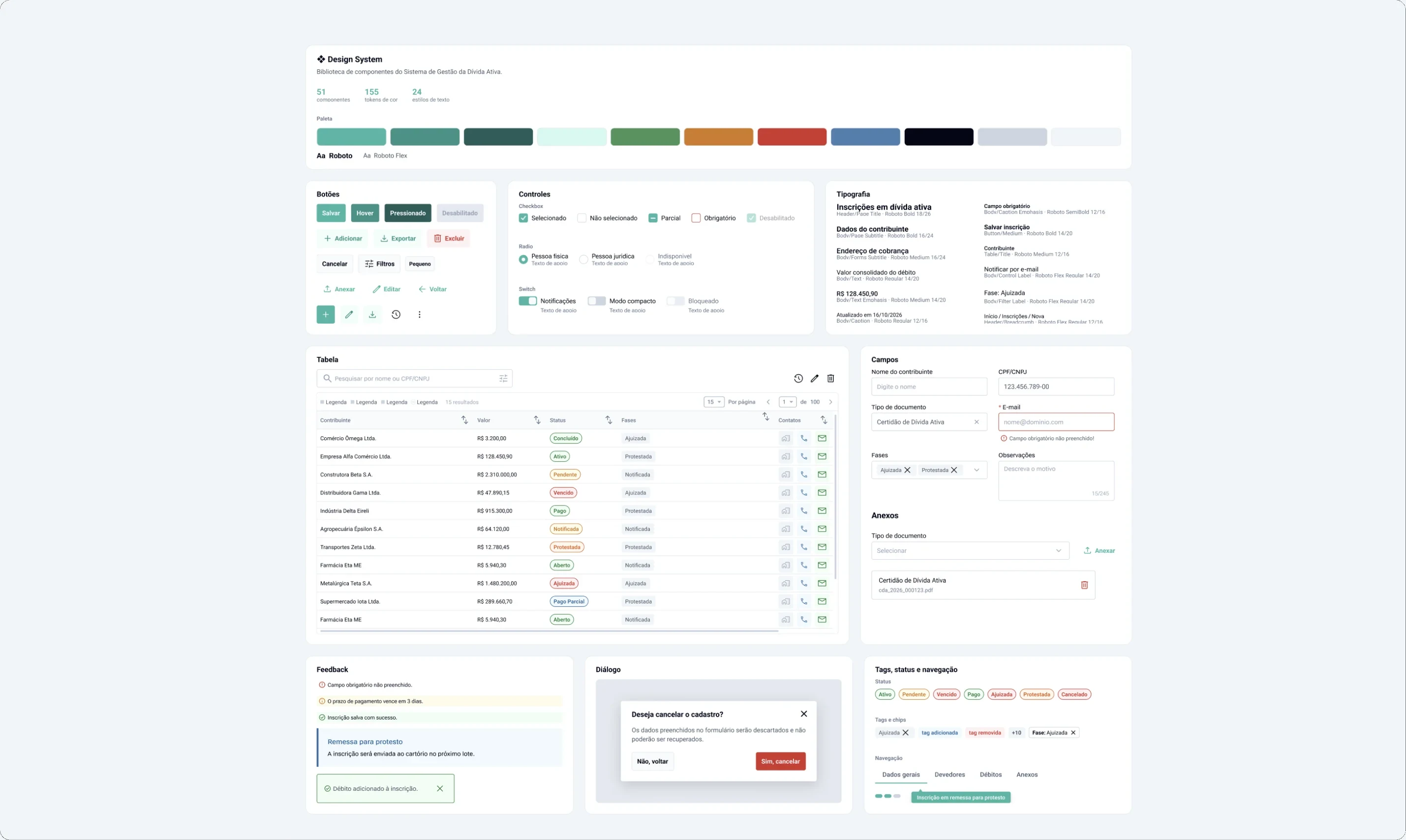The height and width of the screenshot is (840, 1406).
Task: Pick the orange palette color swatch
Action: click(718, 137)
